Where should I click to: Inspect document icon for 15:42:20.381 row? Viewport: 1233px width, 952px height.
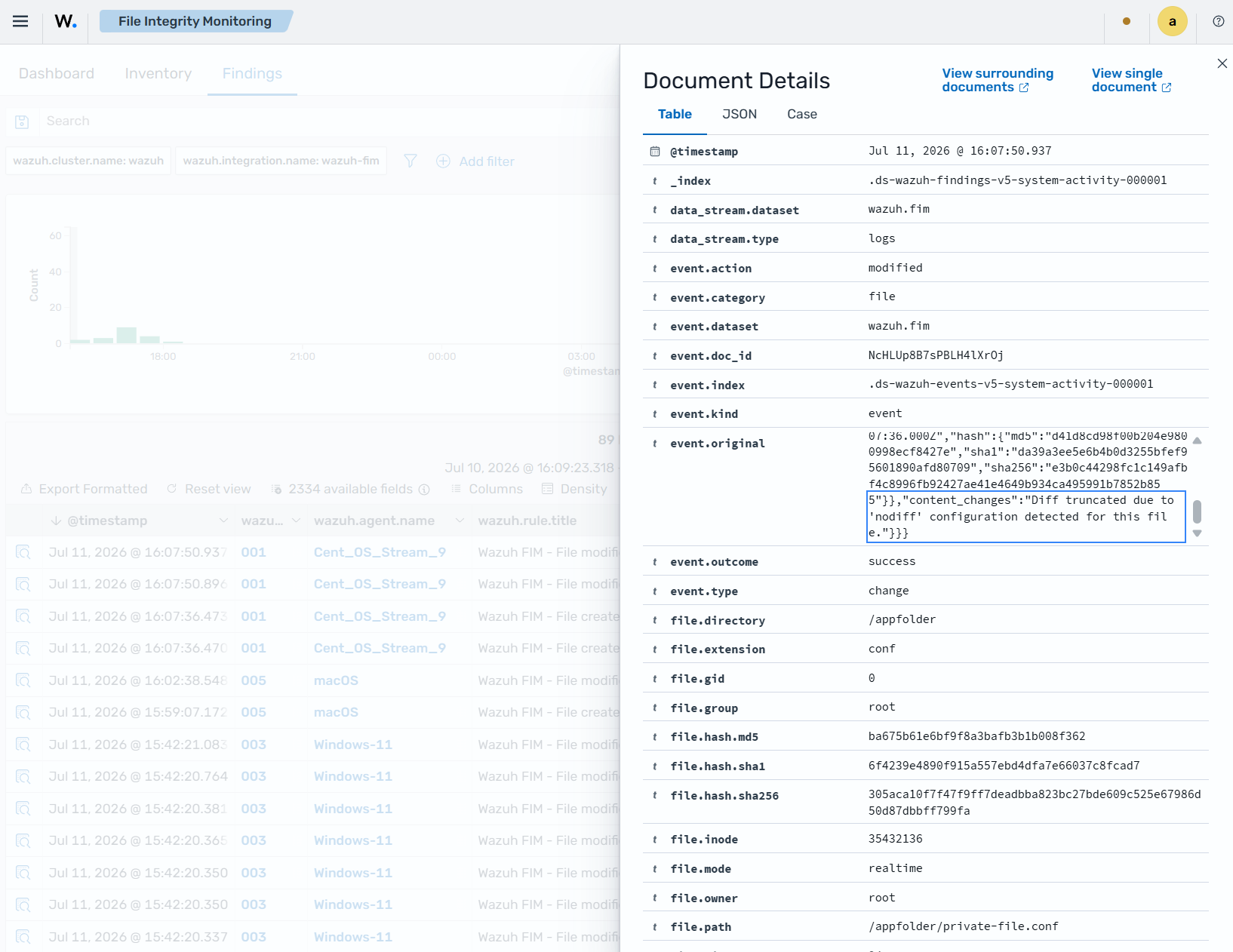pos(23,809)
